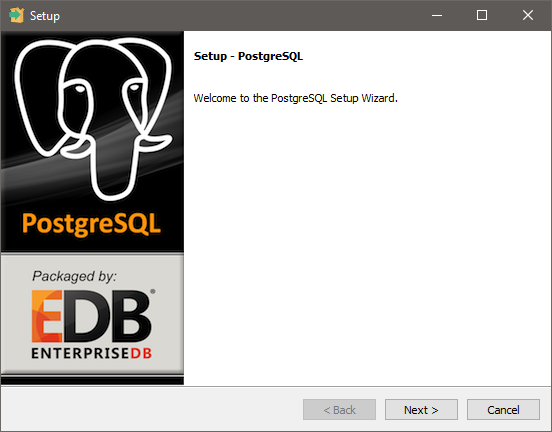Click the "Setup" title text in title bar
Image resolution: width=552 pixels, height=432 pixels.
[45, 16]
